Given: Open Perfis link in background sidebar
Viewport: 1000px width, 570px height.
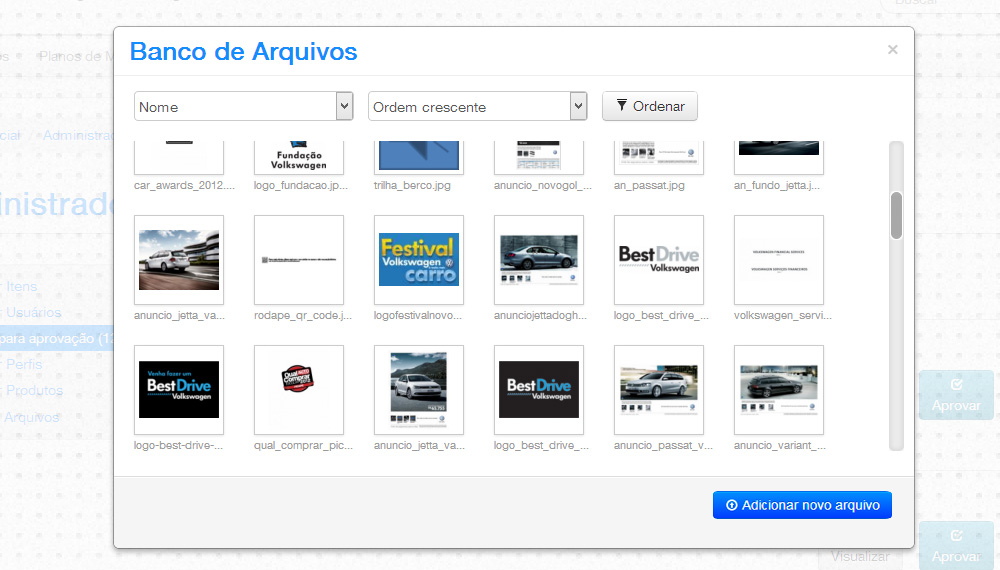Looking at the screenshot, I should click(24, 364).
